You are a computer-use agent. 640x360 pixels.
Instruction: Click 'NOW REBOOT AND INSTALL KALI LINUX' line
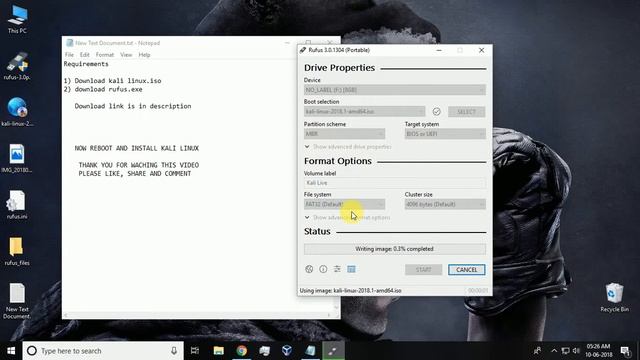(137, 148)
